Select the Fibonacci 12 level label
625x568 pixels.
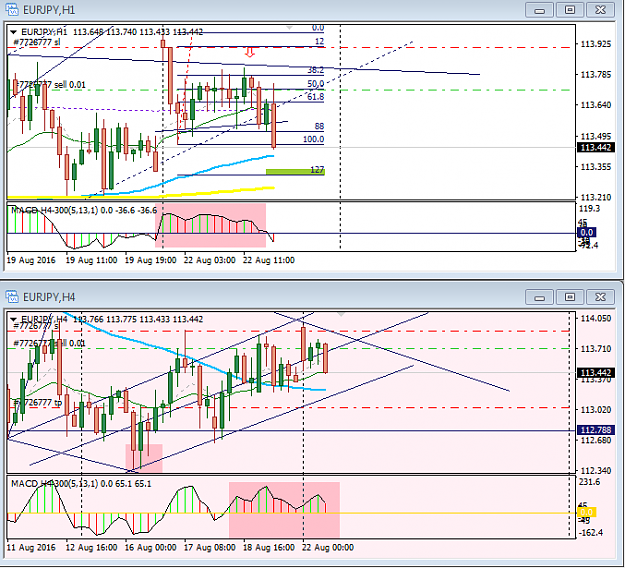(x=319, y=41)
